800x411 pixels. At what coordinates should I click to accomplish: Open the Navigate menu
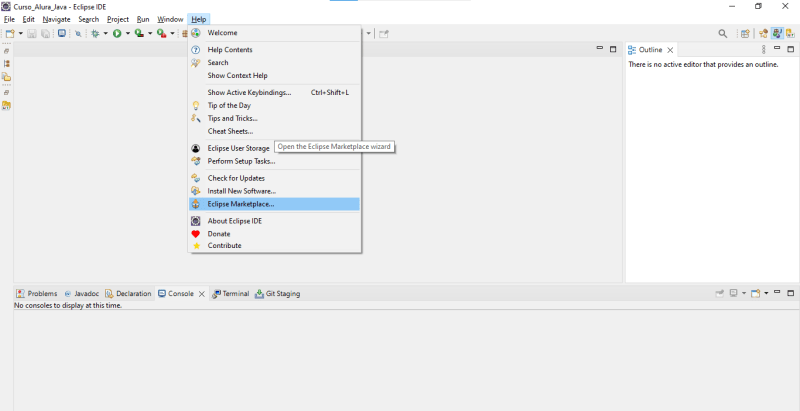point(57,19)
